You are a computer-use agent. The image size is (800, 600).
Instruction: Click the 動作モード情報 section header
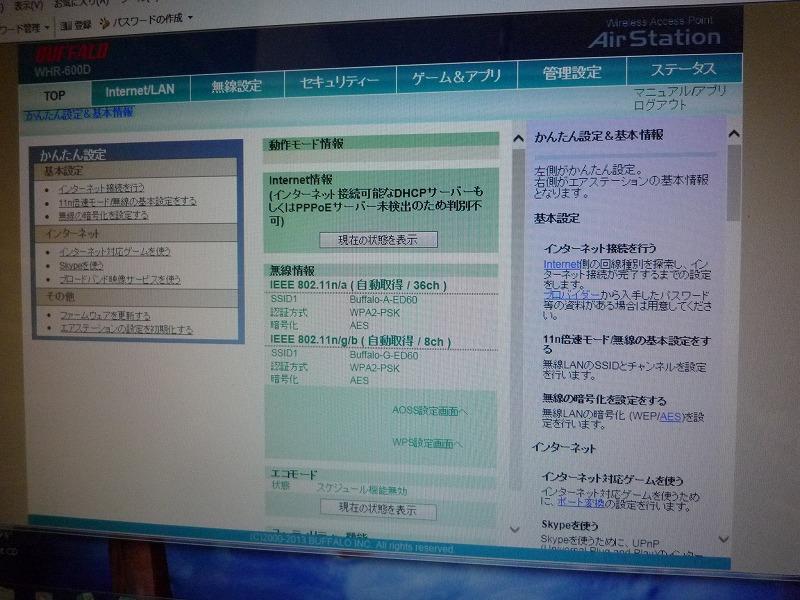coord(381,145)
